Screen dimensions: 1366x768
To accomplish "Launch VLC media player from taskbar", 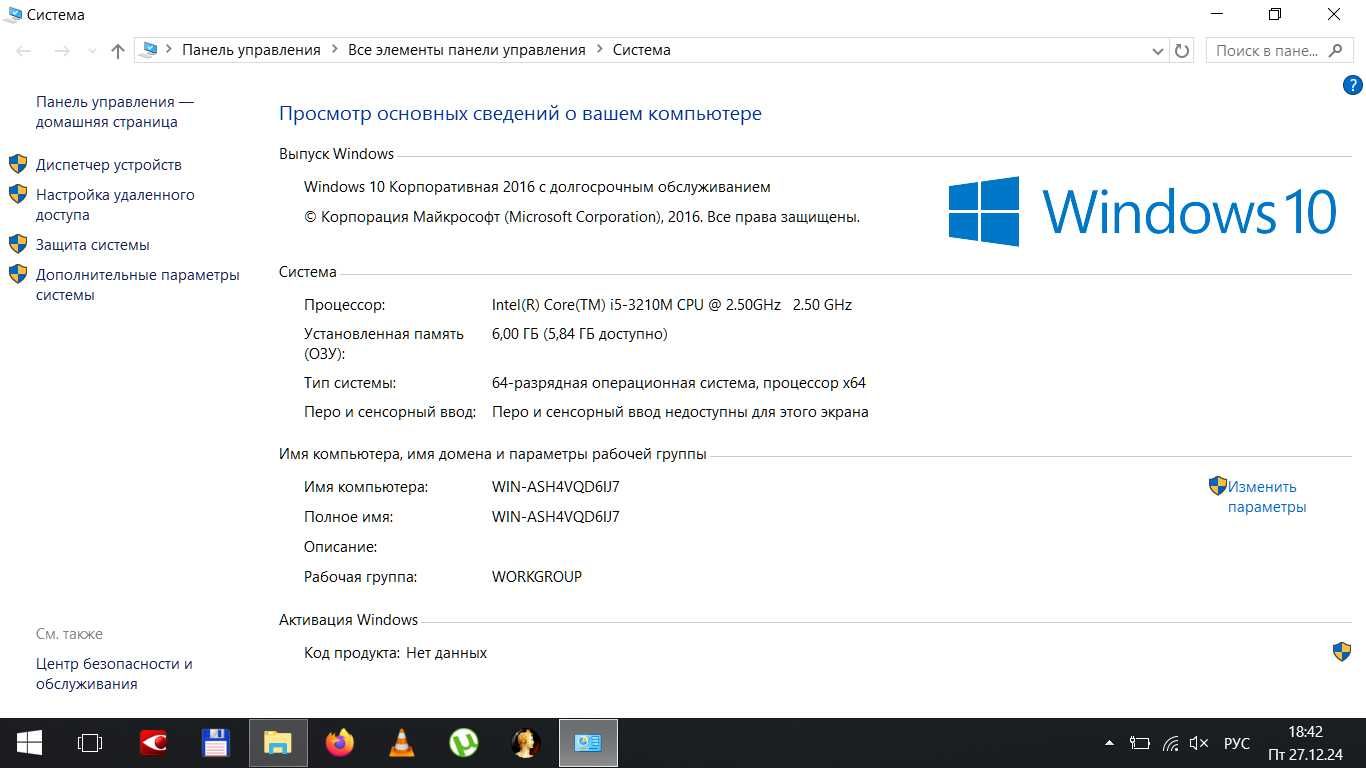I will point(402,743).
